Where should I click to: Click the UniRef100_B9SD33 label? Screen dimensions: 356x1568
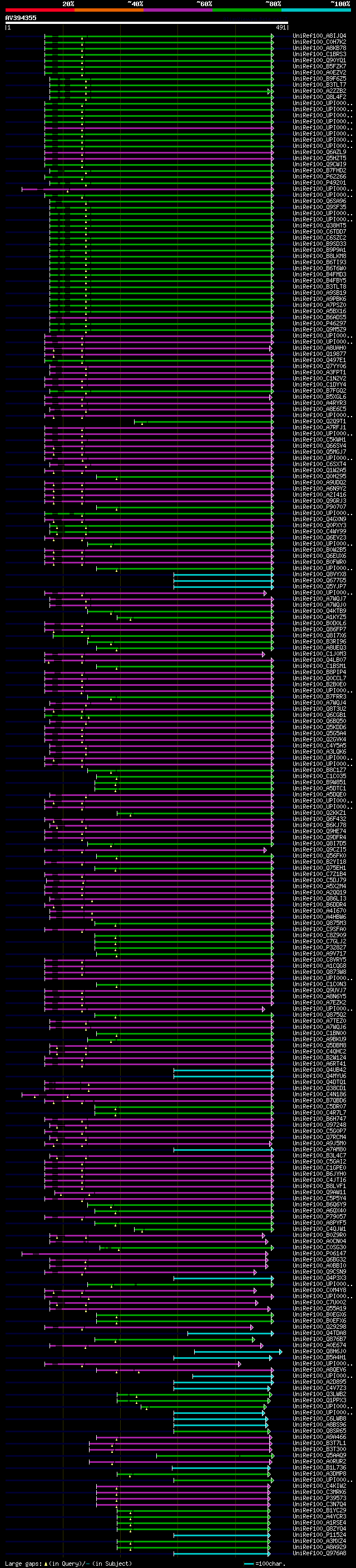click(x=319, y=244)
